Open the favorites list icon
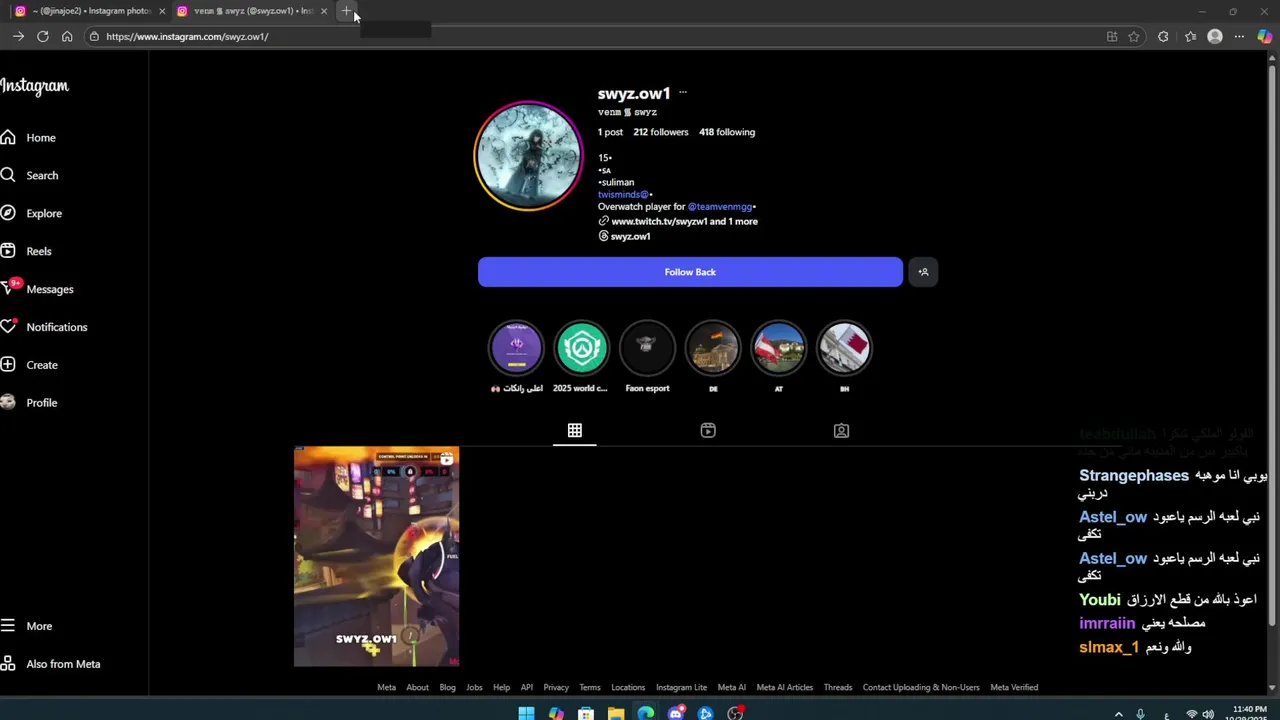Screen dimensions: 1280x720 (1190, 37)
